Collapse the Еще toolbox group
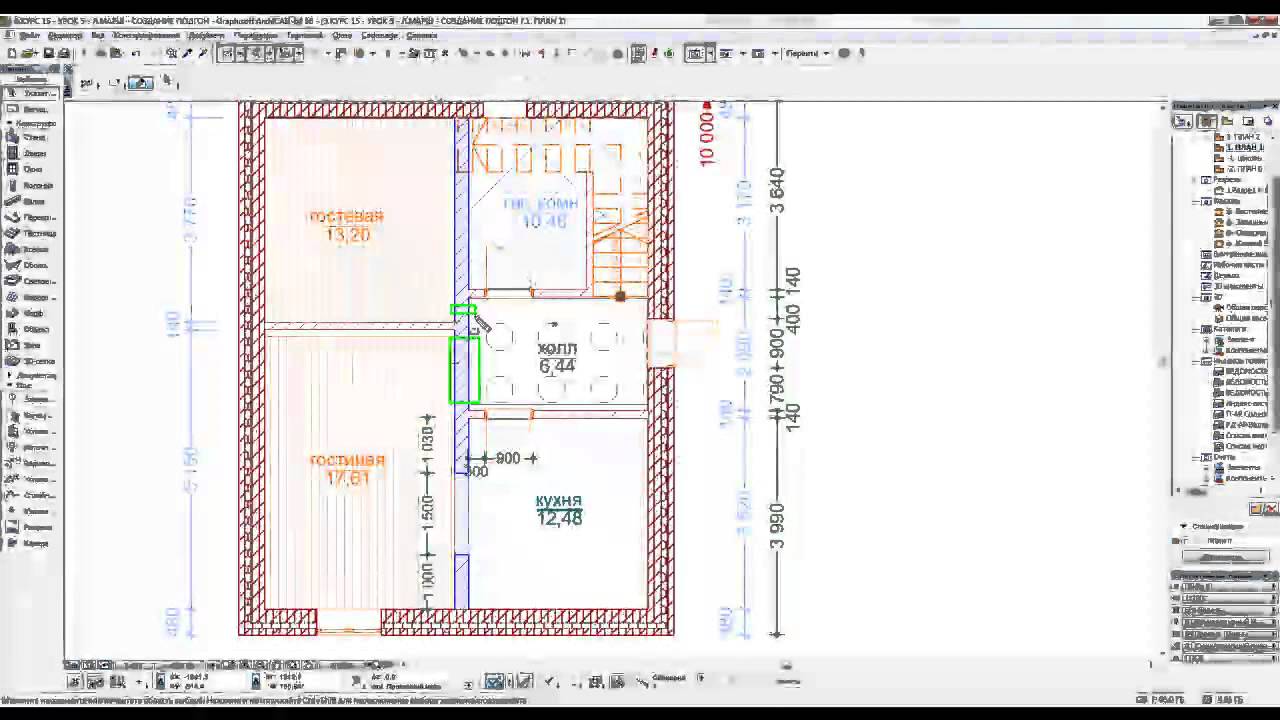This screenshot has width=1280, height=720. (9, 385)
